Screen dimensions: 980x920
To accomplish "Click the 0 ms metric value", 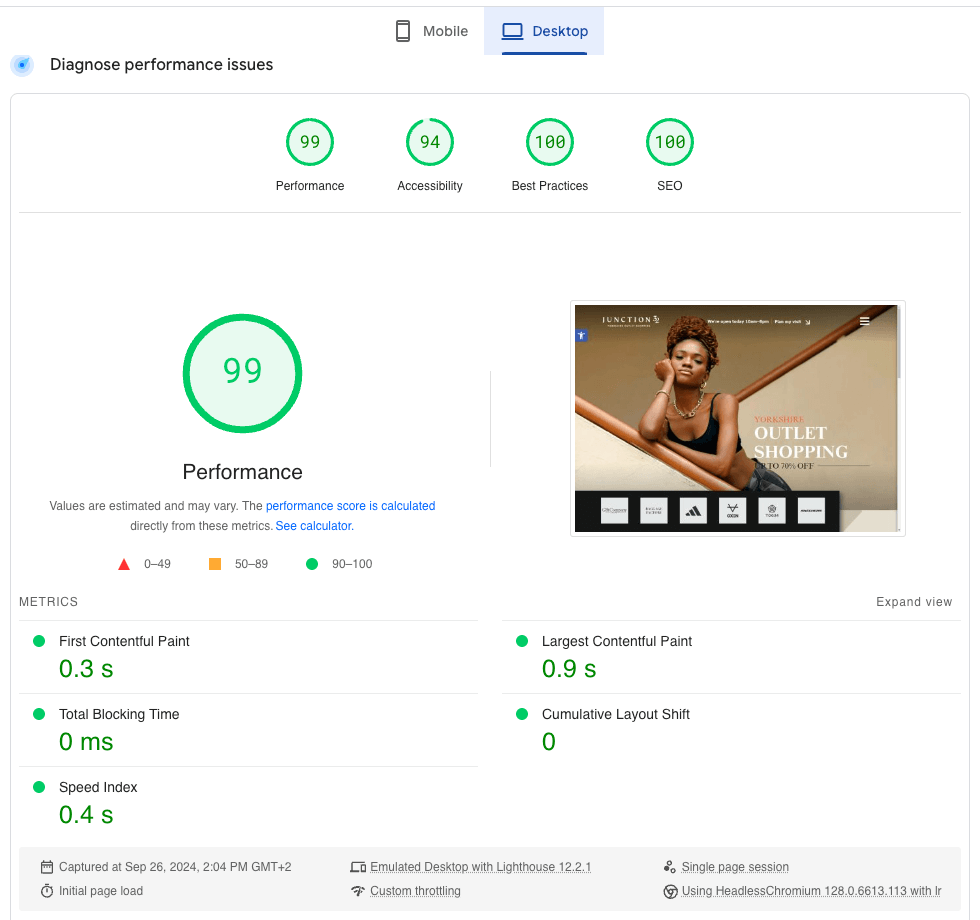I will click(x=86, y=742).
